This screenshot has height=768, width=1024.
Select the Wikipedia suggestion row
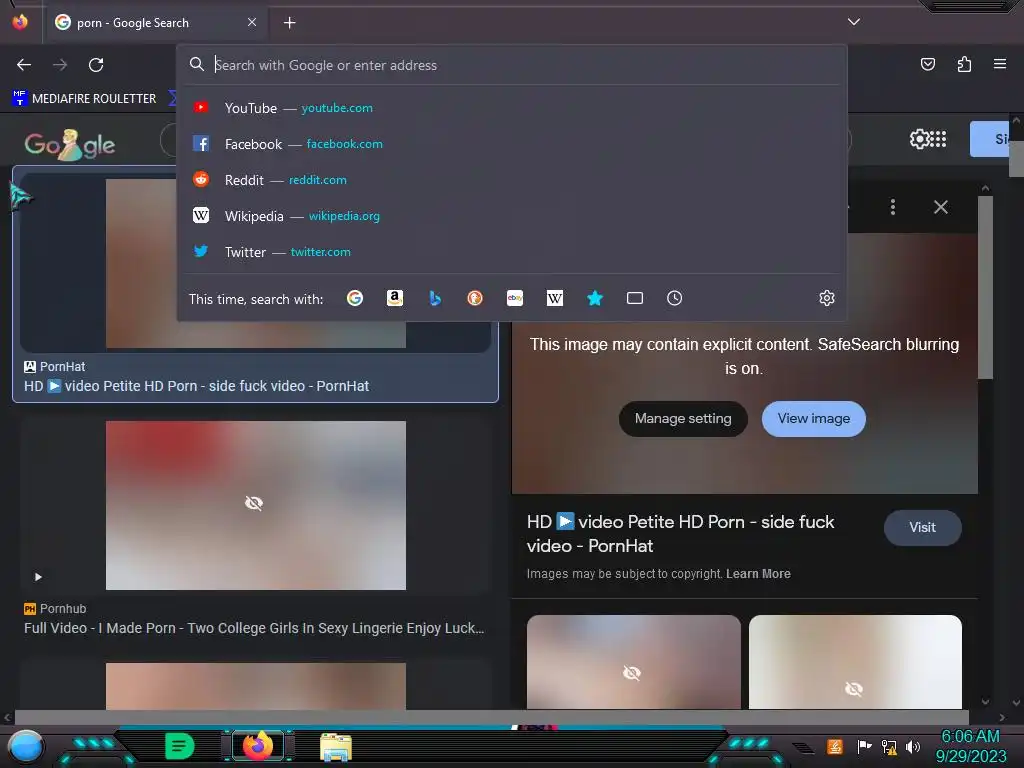[x=512, y=216]
